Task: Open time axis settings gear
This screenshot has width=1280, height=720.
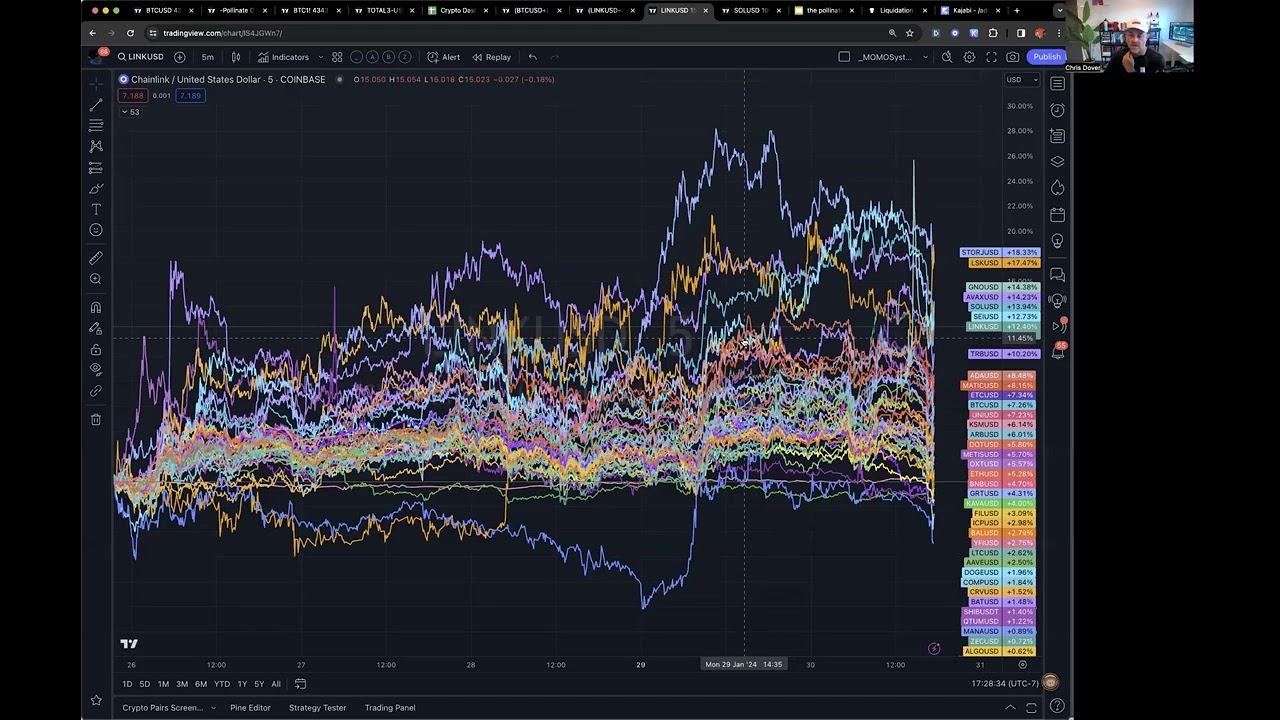Action: coord(1022,664)
